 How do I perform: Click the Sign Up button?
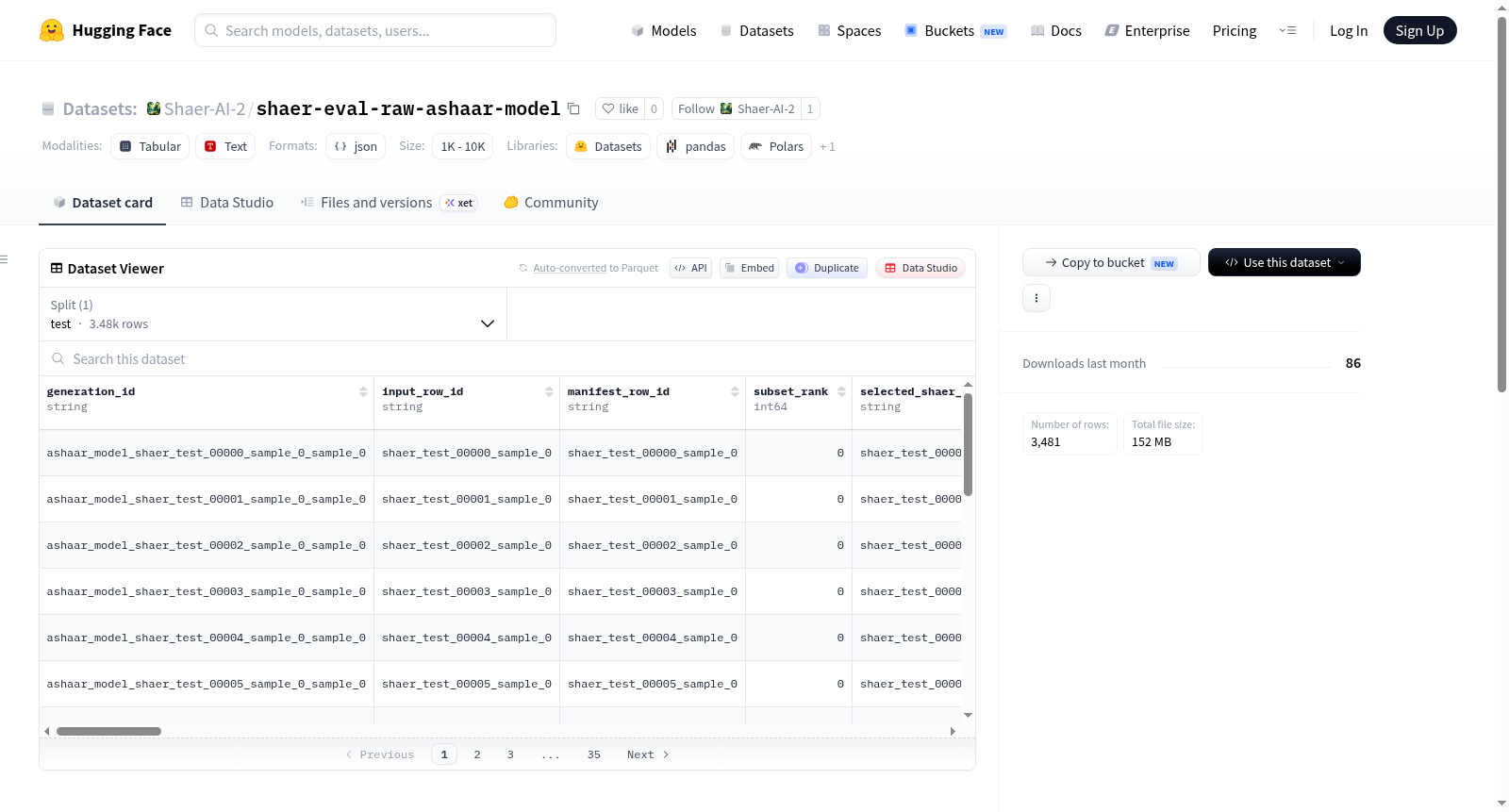click(x=1419, y=30)
